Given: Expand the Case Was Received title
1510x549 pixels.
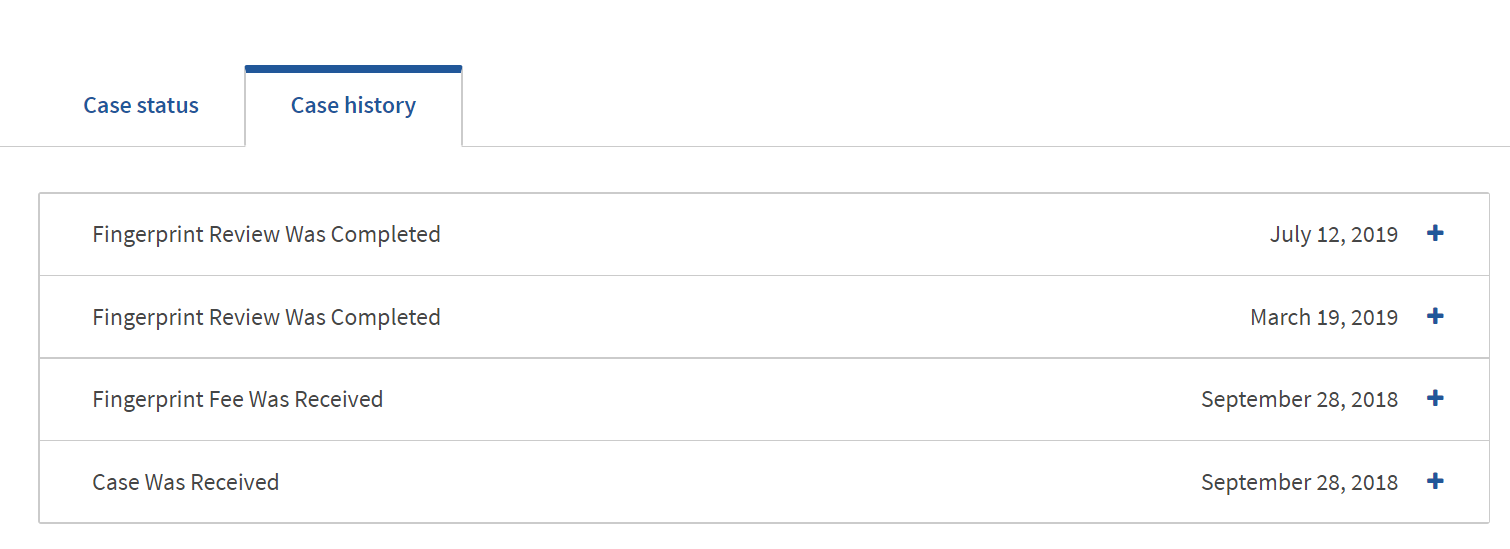Looking at the screenshot, I should [x=185, y=482].
